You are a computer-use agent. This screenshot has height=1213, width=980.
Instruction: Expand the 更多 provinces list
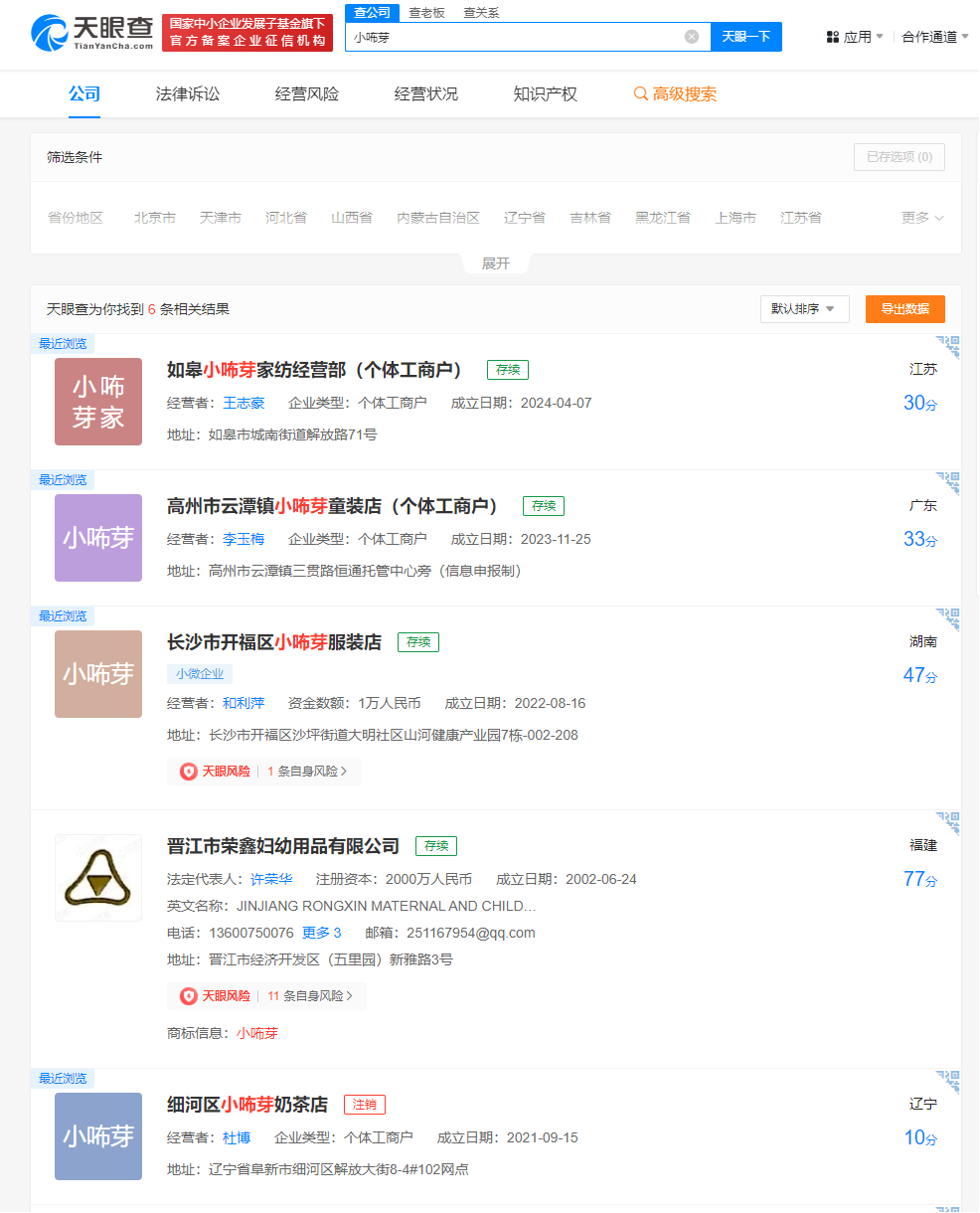click(922, 218)
